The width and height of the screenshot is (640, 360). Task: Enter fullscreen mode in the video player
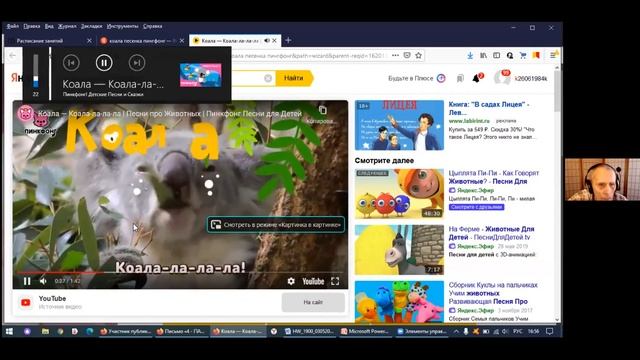click(335, 281)
